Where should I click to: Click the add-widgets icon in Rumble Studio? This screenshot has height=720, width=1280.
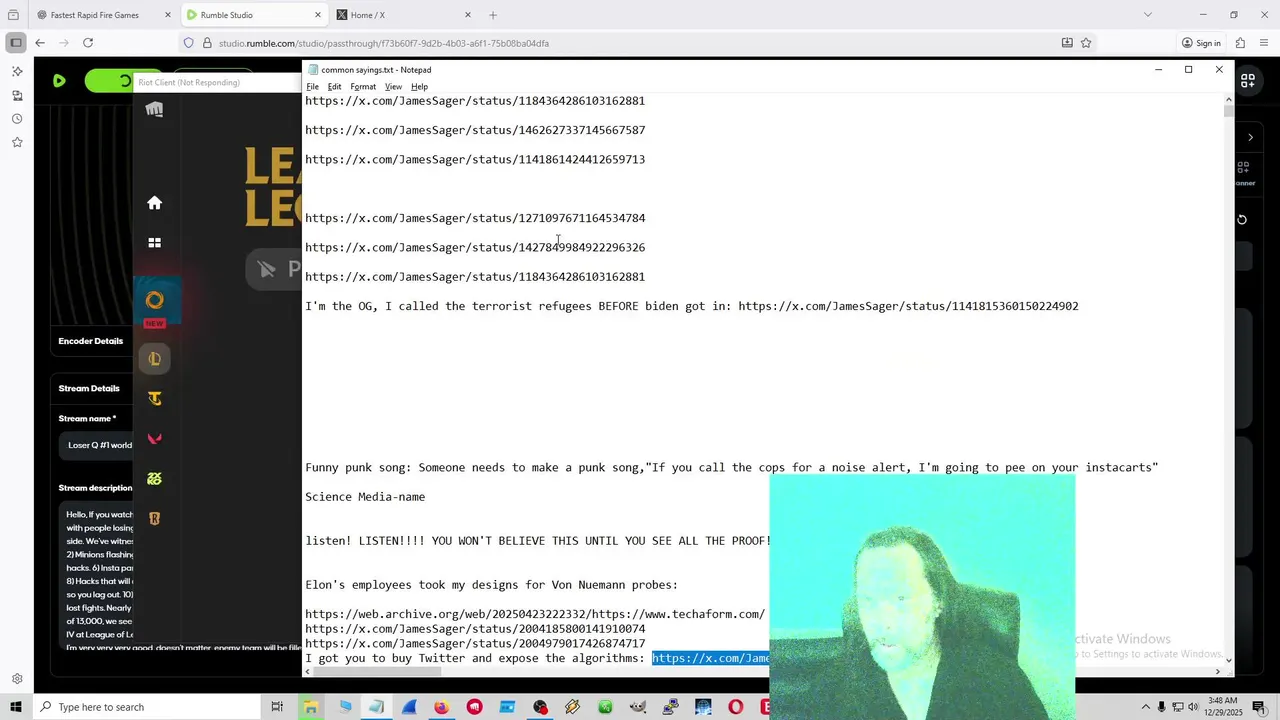tap(1247, 81)
